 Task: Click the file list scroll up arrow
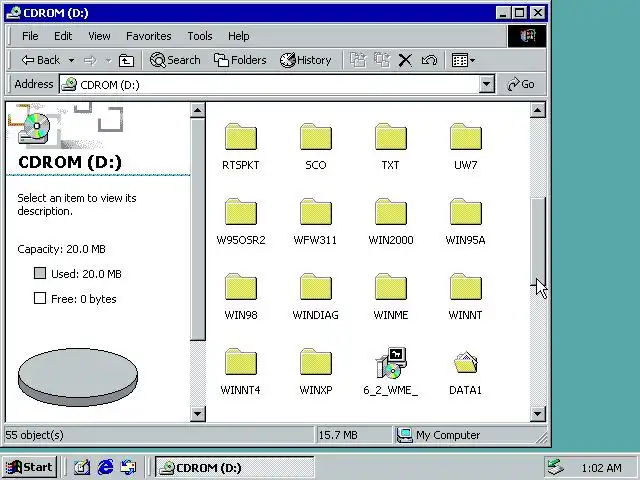538,110
